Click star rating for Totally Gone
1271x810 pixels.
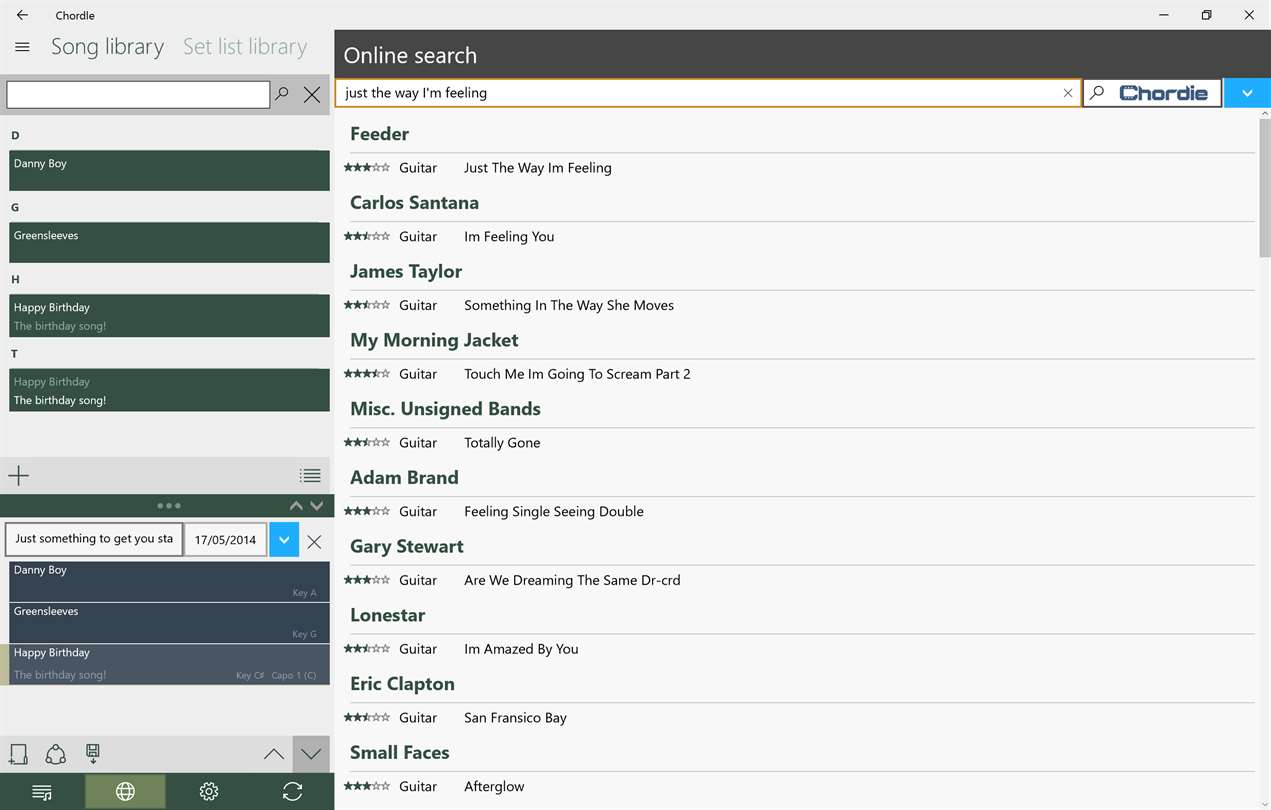coord(367,443)
